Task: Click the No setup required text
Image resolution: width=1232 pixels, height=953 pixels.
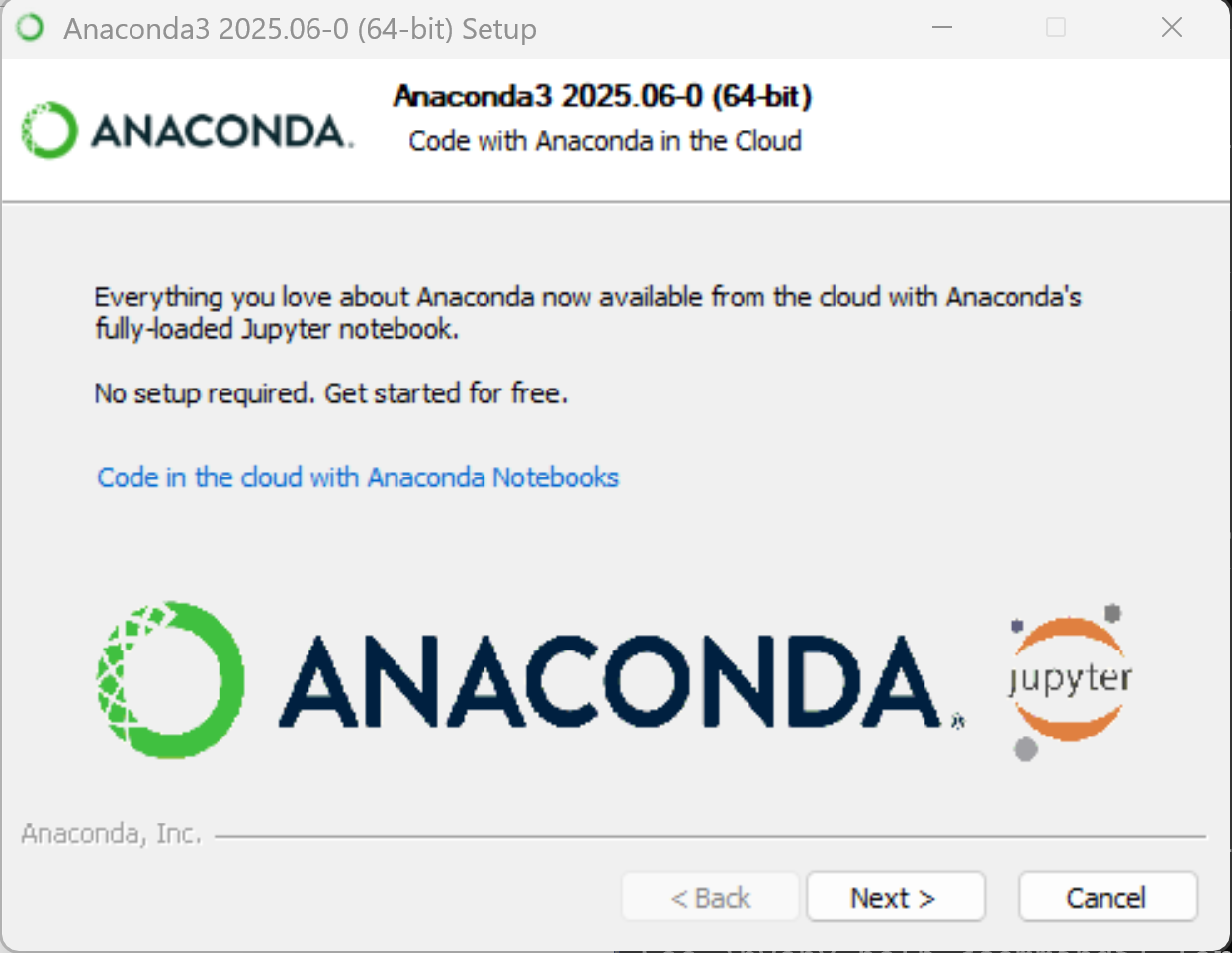Action: tap(331, 393)
